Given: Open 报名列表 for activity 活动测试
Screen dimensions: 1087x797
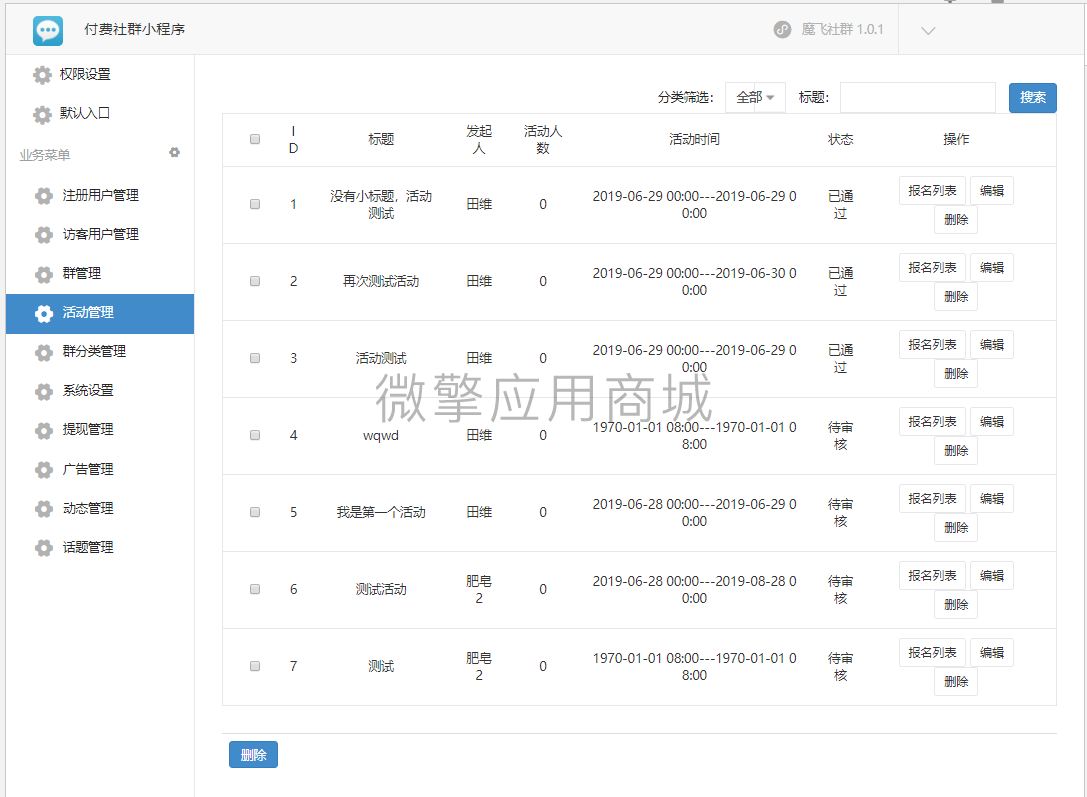Looking at the screenshot, I should point(931,344).
